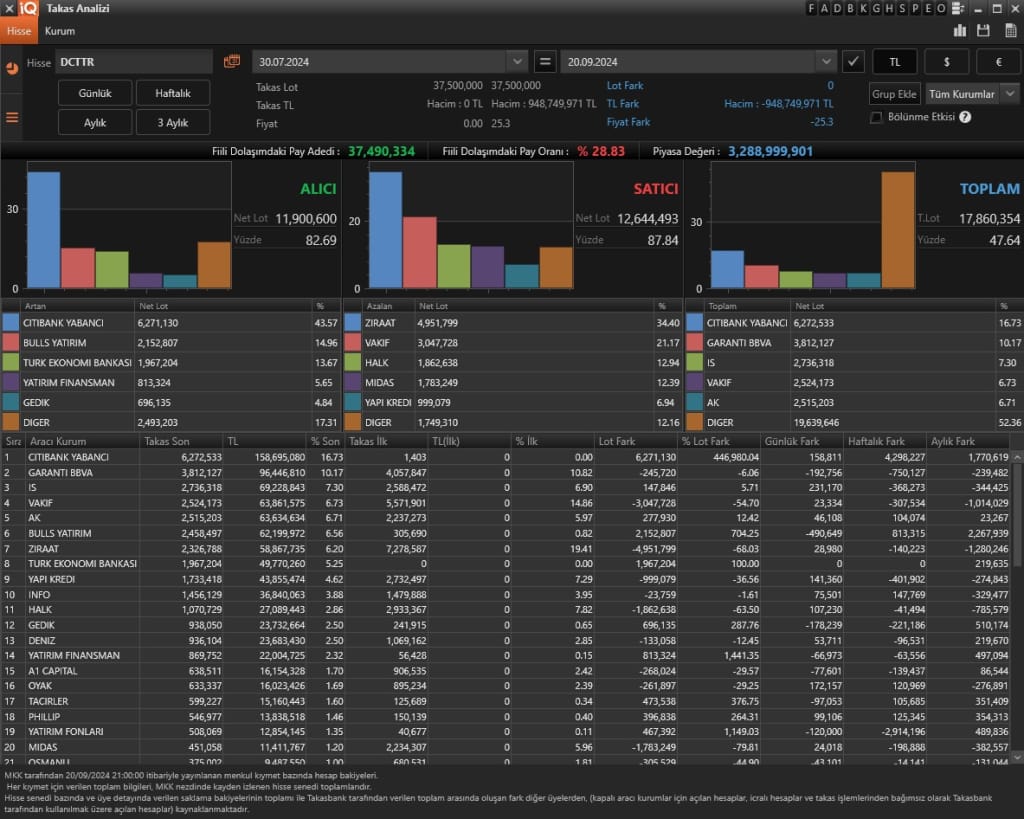
Task: Open the start date 30.07.2024 dropdown
Action: [x=517, y=62]
